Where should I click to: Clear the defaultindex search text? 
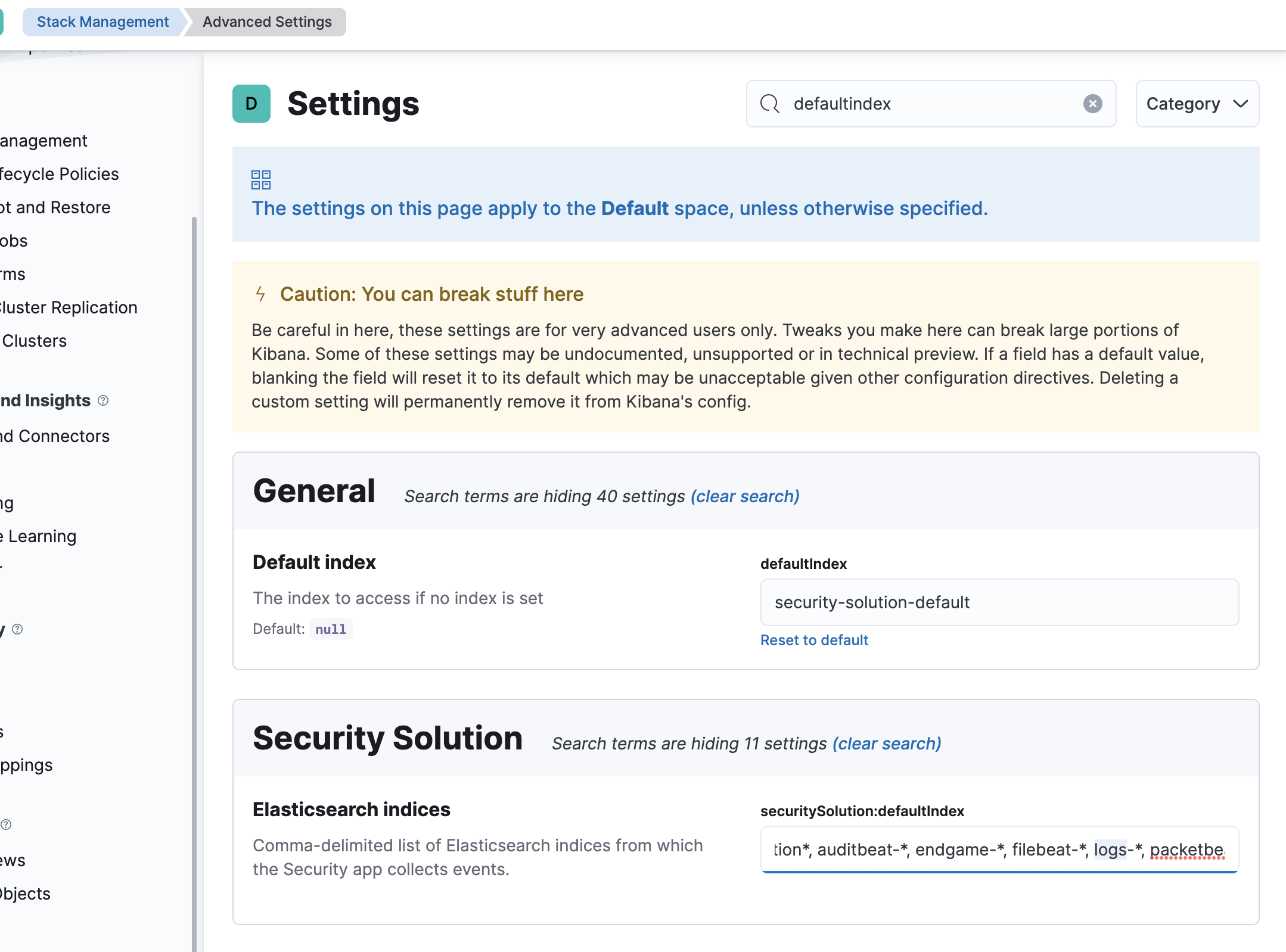point(1092,104)
